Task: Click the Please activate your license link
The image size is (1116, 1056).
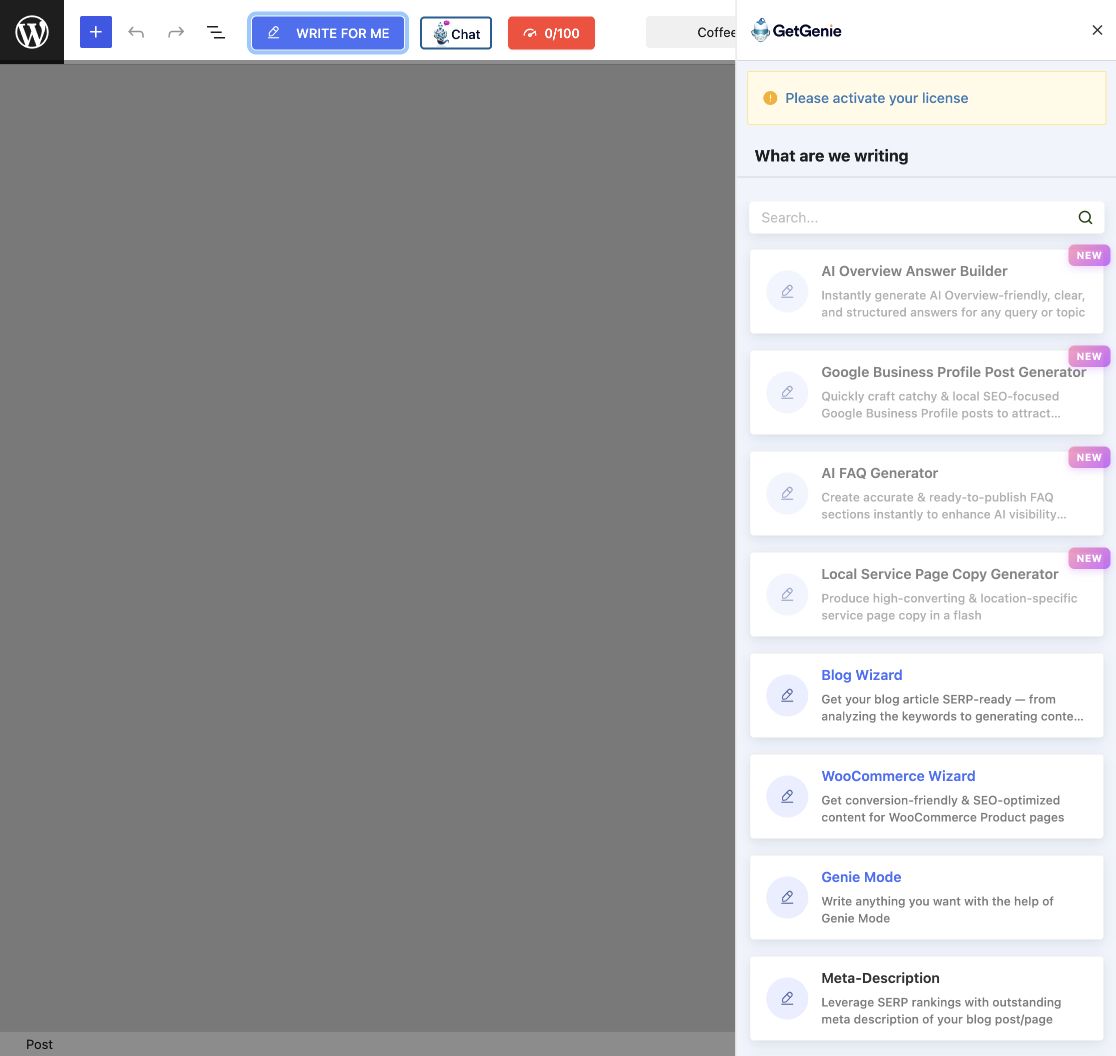Action: click(x=876, y=98)
